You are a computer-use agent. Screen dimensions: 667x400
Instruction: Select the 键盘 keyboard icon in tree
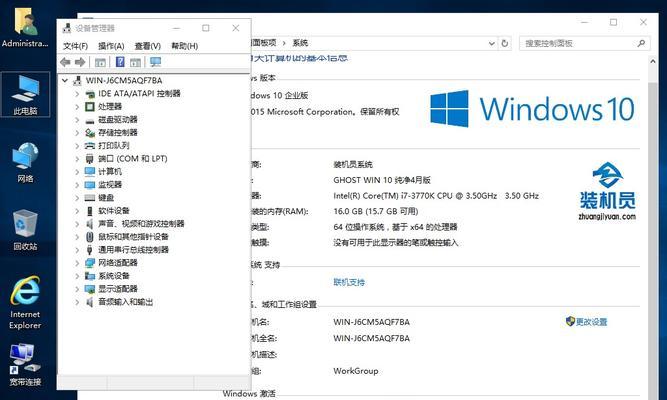90,198
